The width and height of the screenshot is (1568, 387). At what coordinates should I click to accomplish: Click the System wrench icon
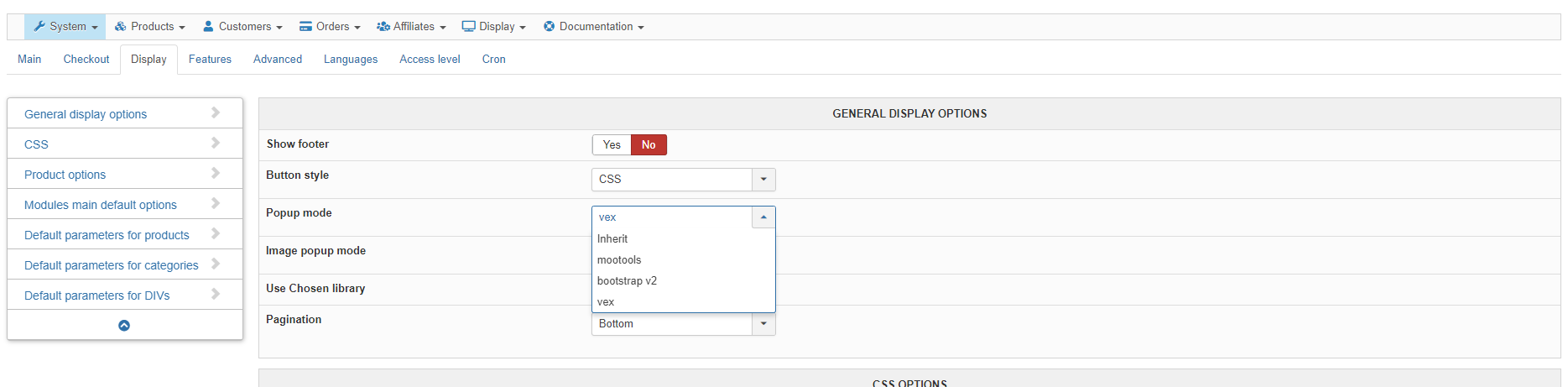39,27
